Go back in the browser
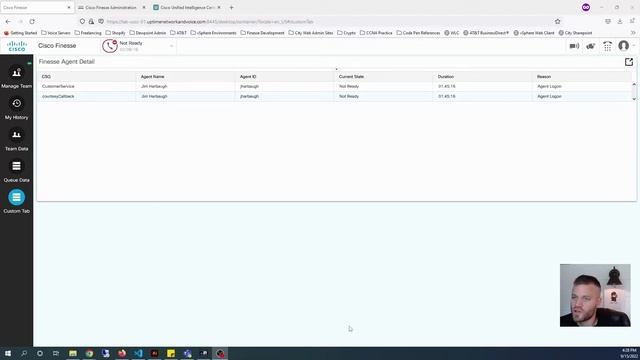640x360 pixels. 8,21
